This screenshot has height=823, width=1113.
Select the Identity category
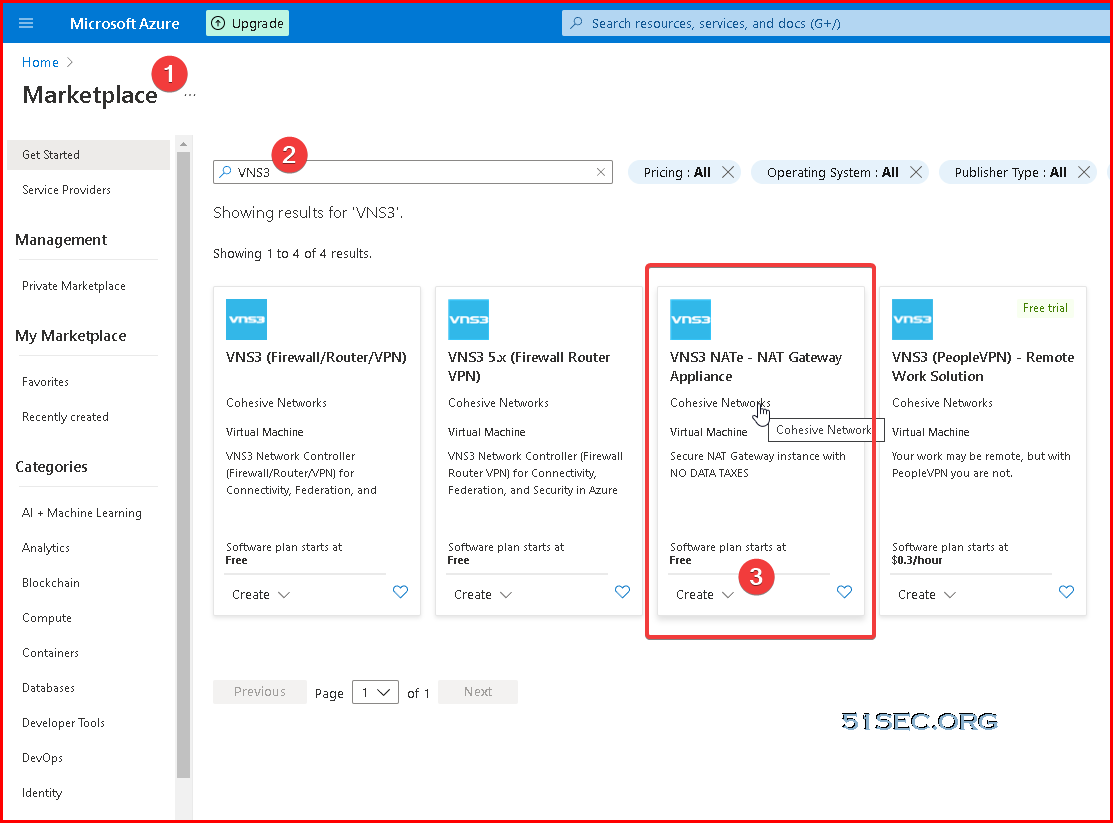pos(42,792)
